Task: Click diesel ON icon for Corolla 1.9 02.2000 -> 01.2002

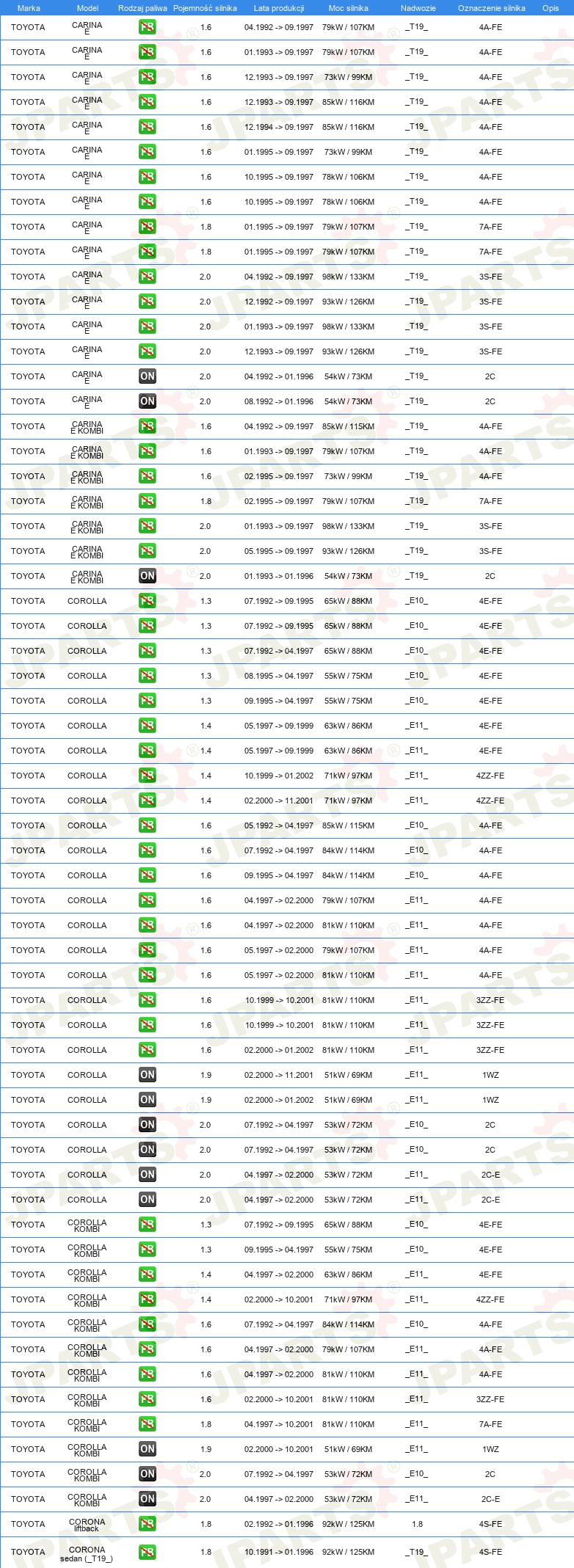Action: pyautogui.click(x=148, y=1100)
